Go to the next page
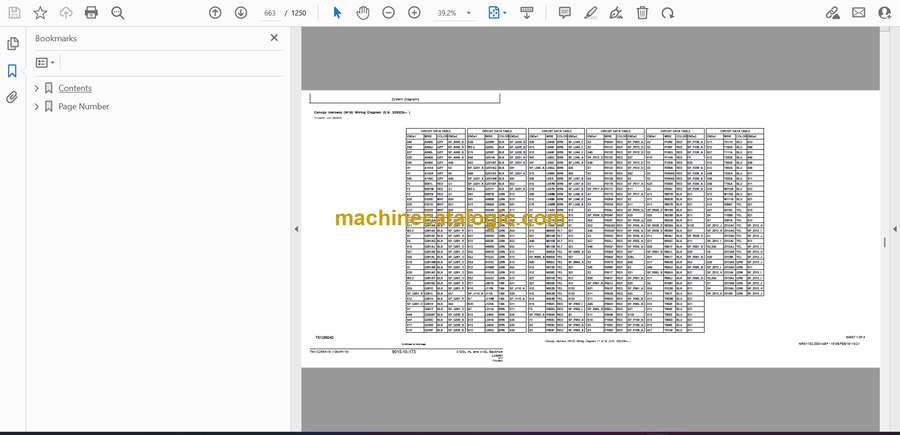Viewport: 900px width, 435px height. coord(241,13)
